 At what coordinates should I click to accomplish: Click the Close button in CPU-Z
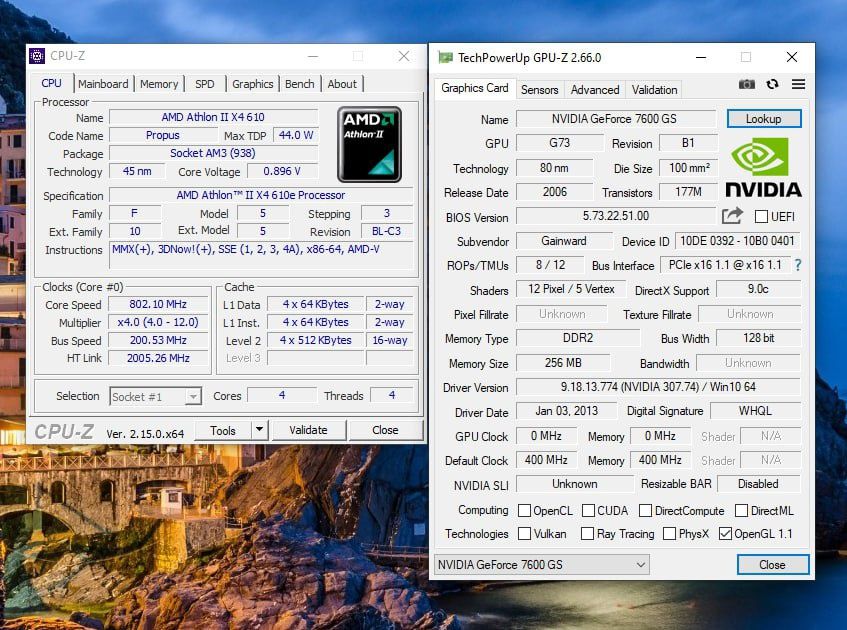[385, 430]
